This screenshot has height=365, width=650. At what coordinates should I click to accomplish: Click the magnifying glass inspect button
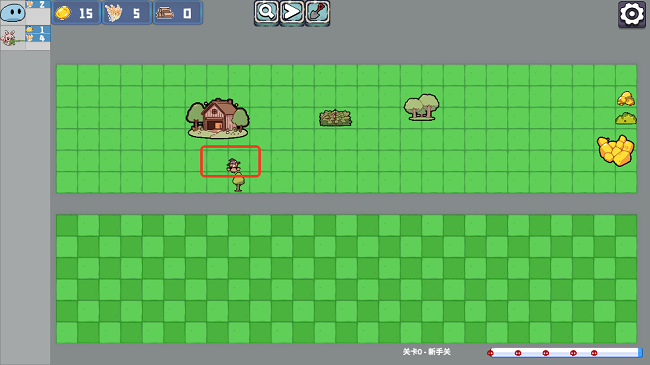click(266, 12)
